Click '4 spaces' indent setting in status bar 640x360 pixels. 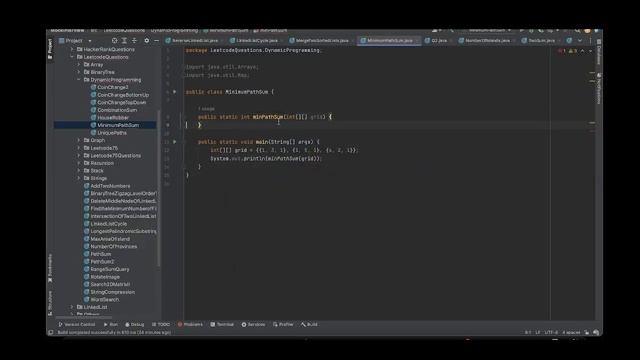(x=571, y=333)
